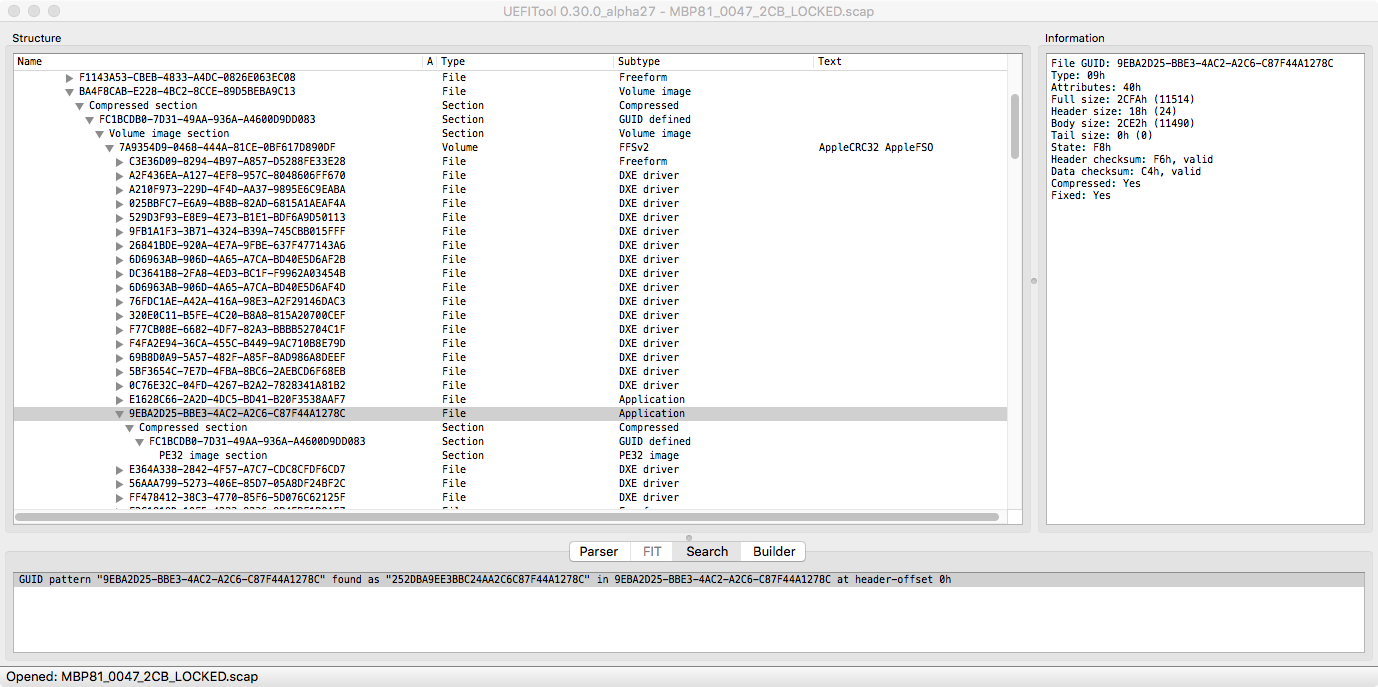Sort tree by Subtype column header

pyautogui.click(x=714, y=62)
